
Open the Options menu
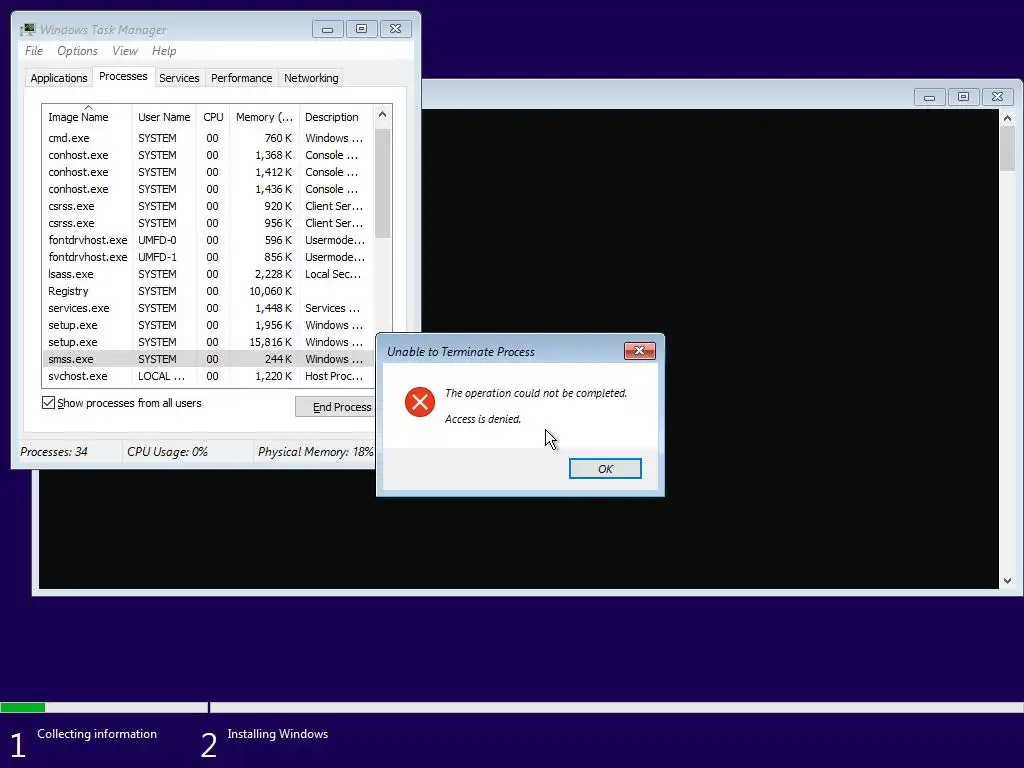[77, 51]
